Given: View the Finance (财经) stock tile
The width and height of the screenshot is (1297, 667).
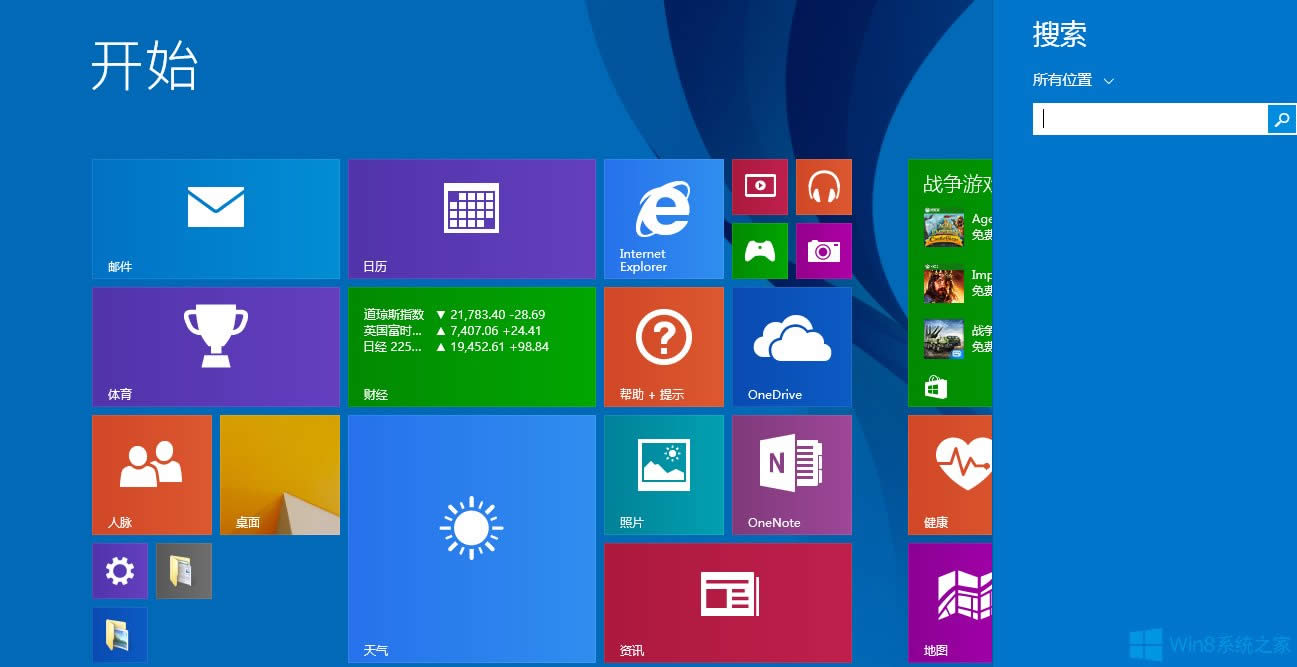Looking at the screenshot, I should (471, 346).
